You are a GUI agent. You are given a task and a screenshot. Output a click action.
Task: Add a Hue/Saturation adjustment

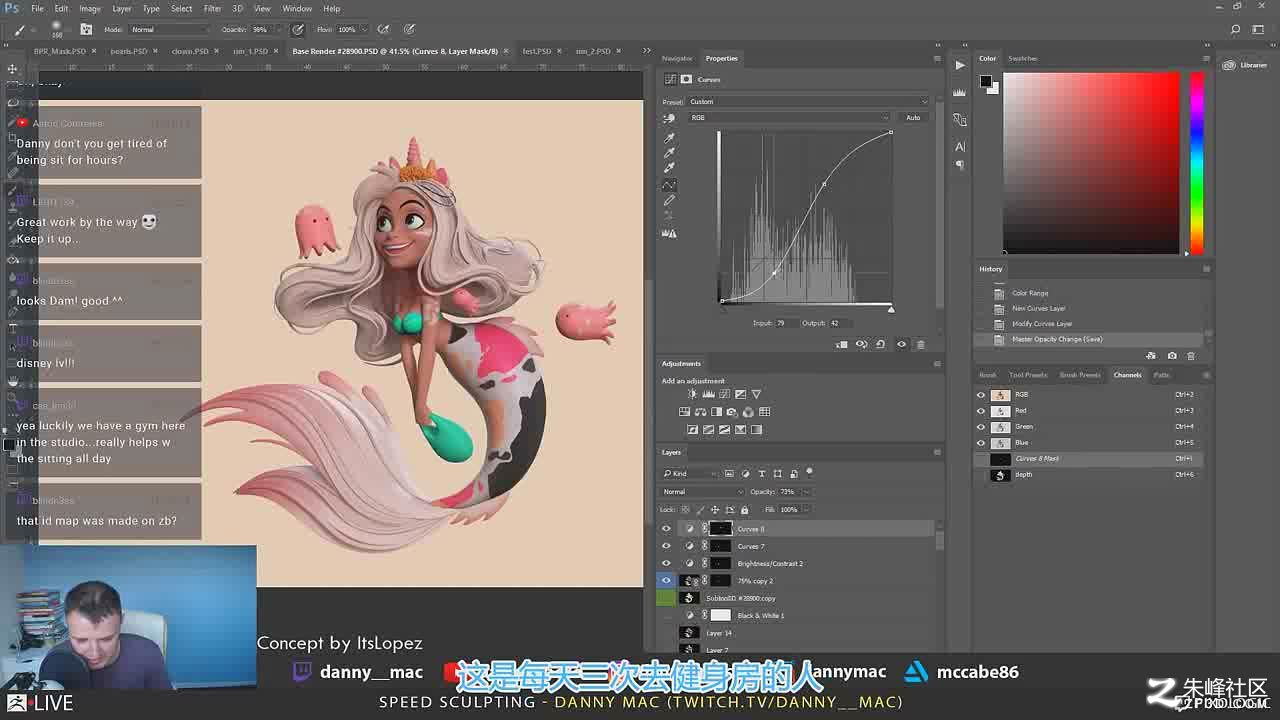pyautogui.click(x=684, y=412)
